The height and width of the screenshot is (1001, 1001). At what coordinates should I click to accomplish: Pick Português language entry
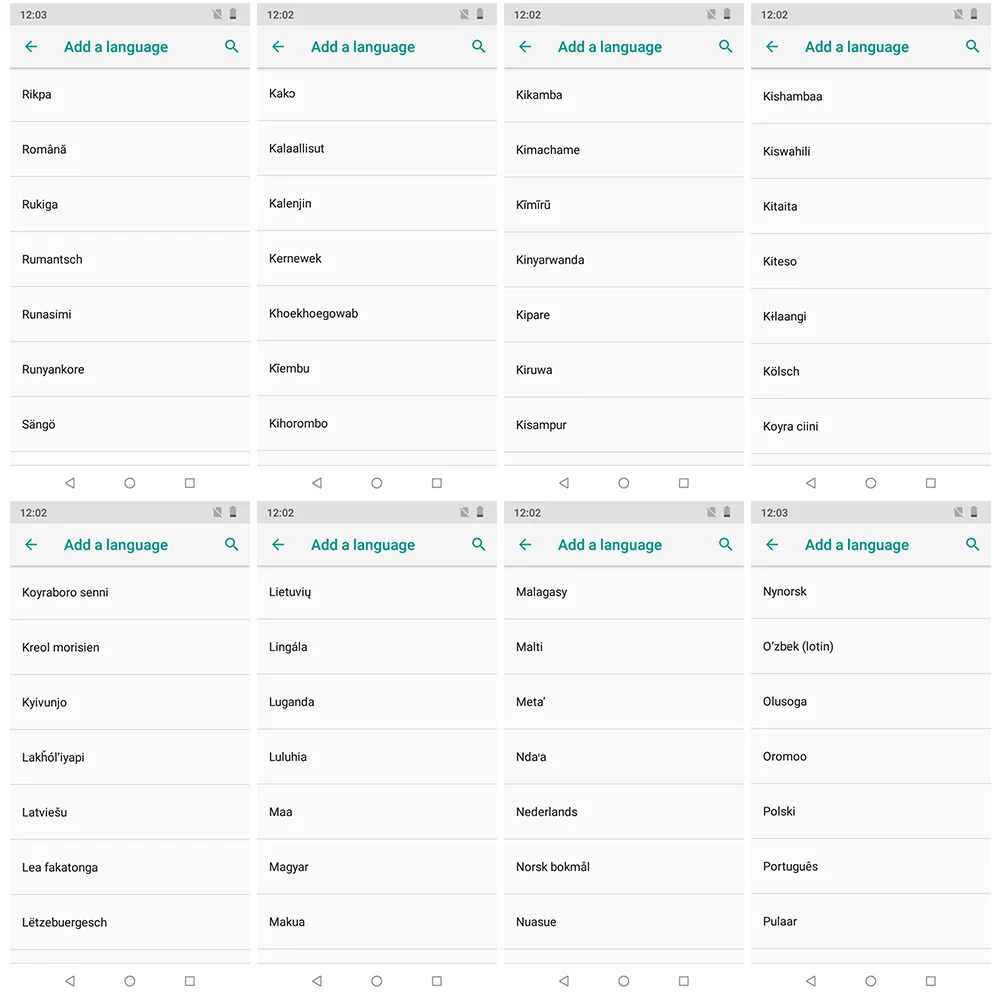tap(871, 866)
